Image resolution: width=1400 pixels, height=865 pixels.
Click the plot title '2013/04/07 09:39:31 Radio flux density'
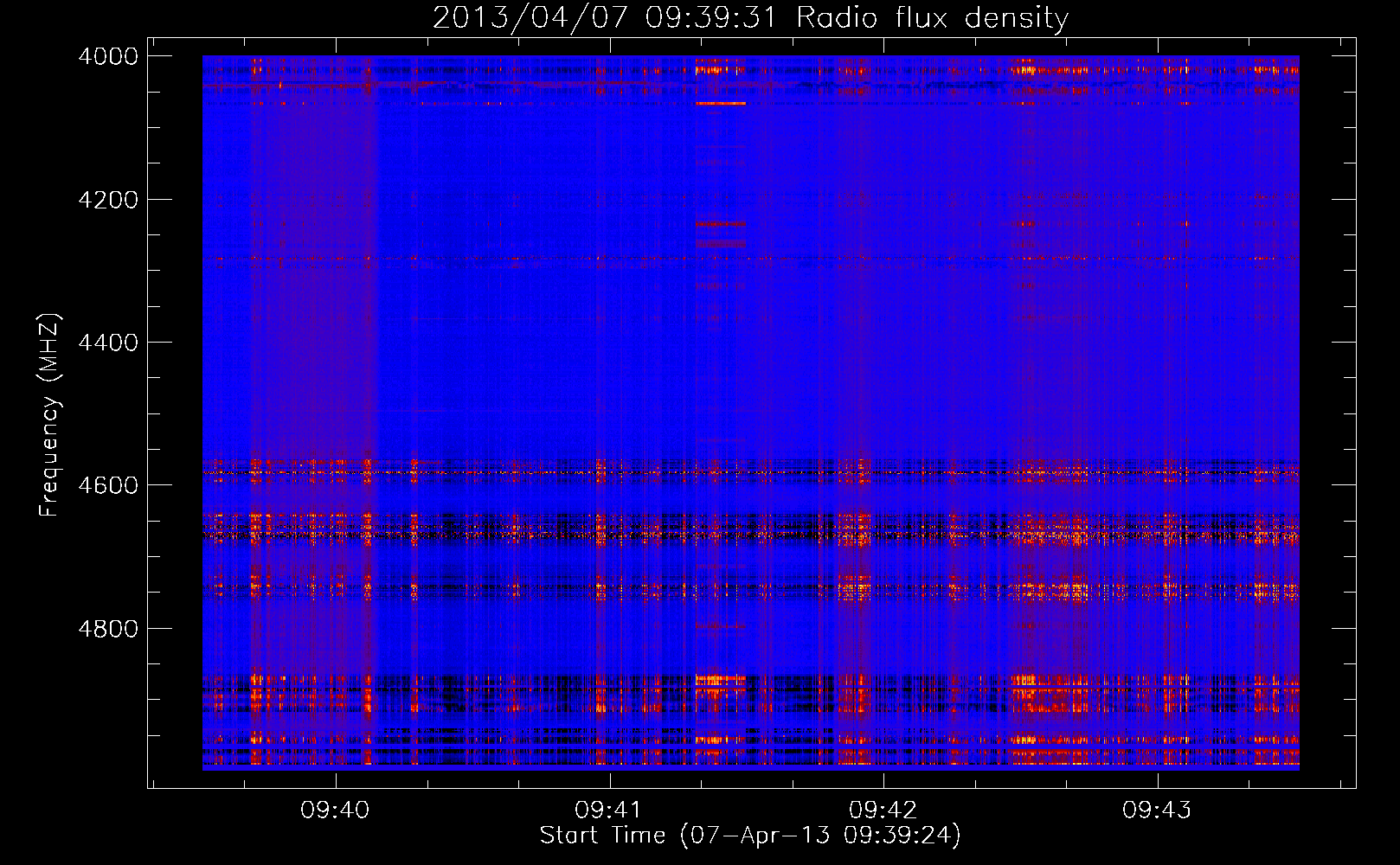pyautogui.click(x=750, y=17)
